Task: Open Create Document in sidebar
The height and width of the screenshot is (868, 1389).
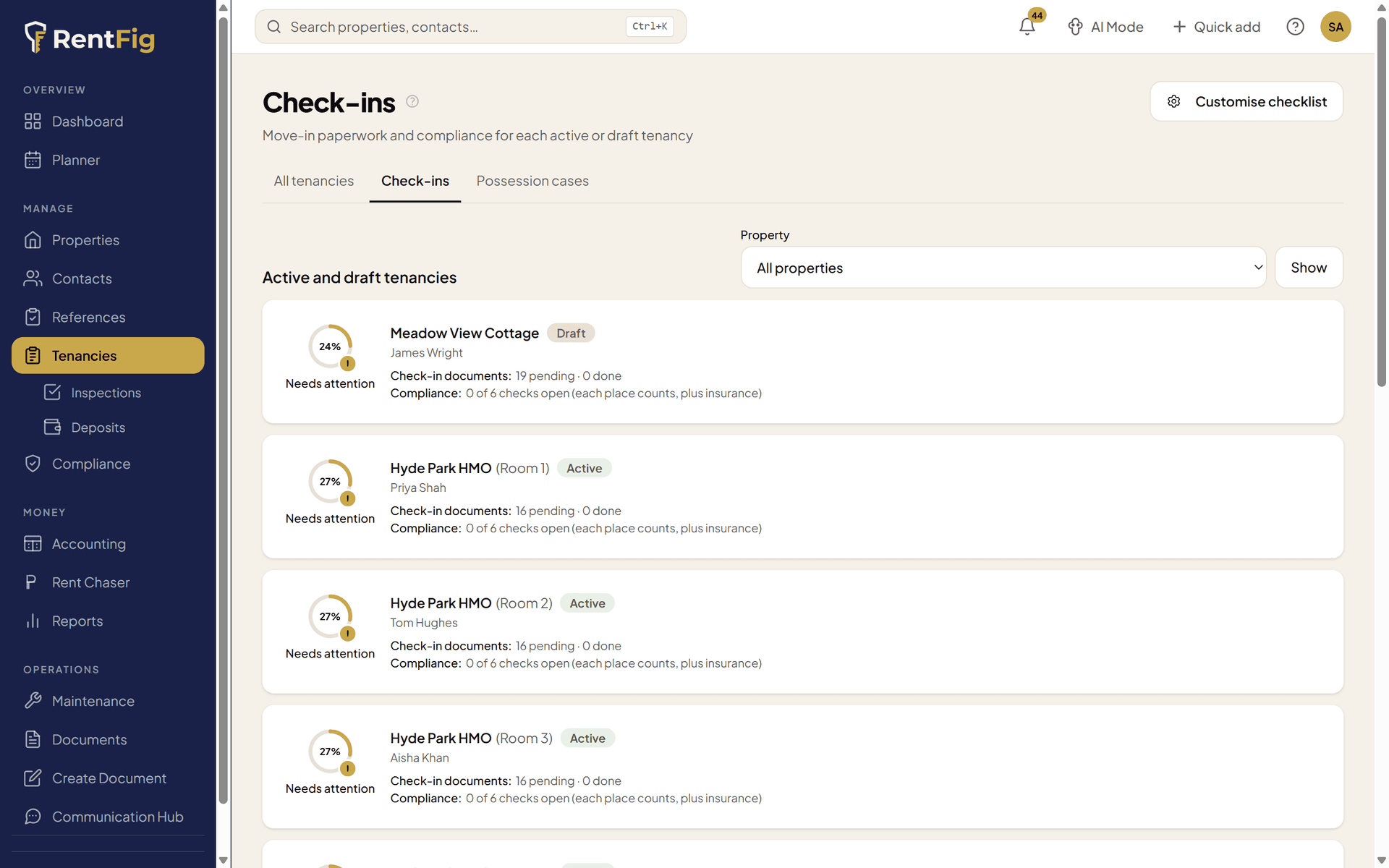Action: click(x=108, y=778)
